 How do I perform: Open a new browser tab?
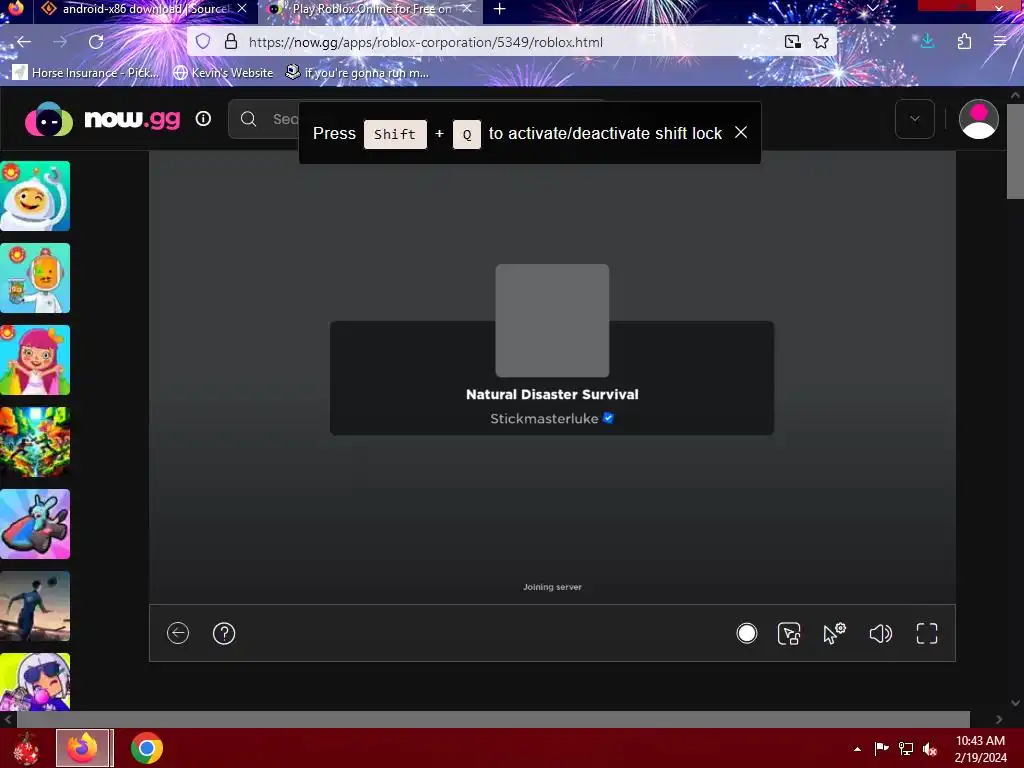click(x=500, y=9)
